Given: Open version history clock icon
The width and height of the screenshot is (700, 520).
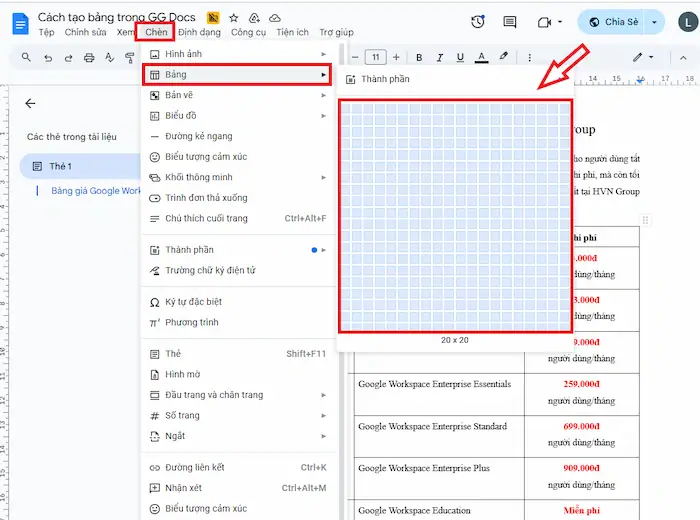Looking at the screenshot, I should 478,22.
